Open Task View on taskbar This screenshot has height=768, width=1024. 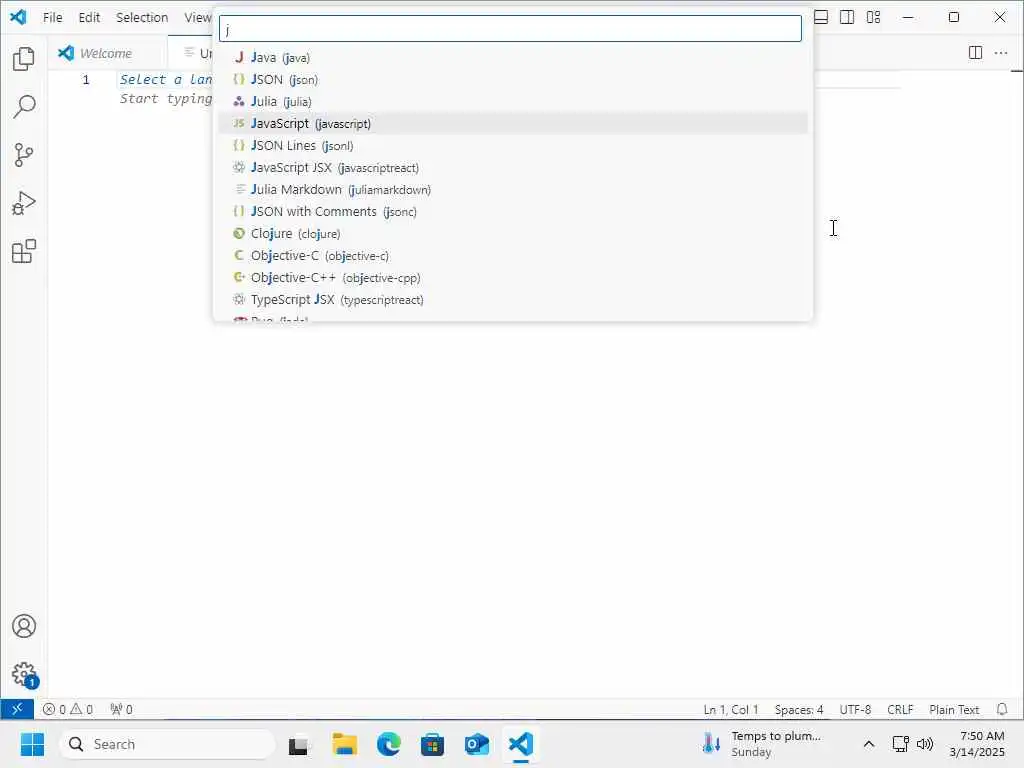(x=300, y=744)
